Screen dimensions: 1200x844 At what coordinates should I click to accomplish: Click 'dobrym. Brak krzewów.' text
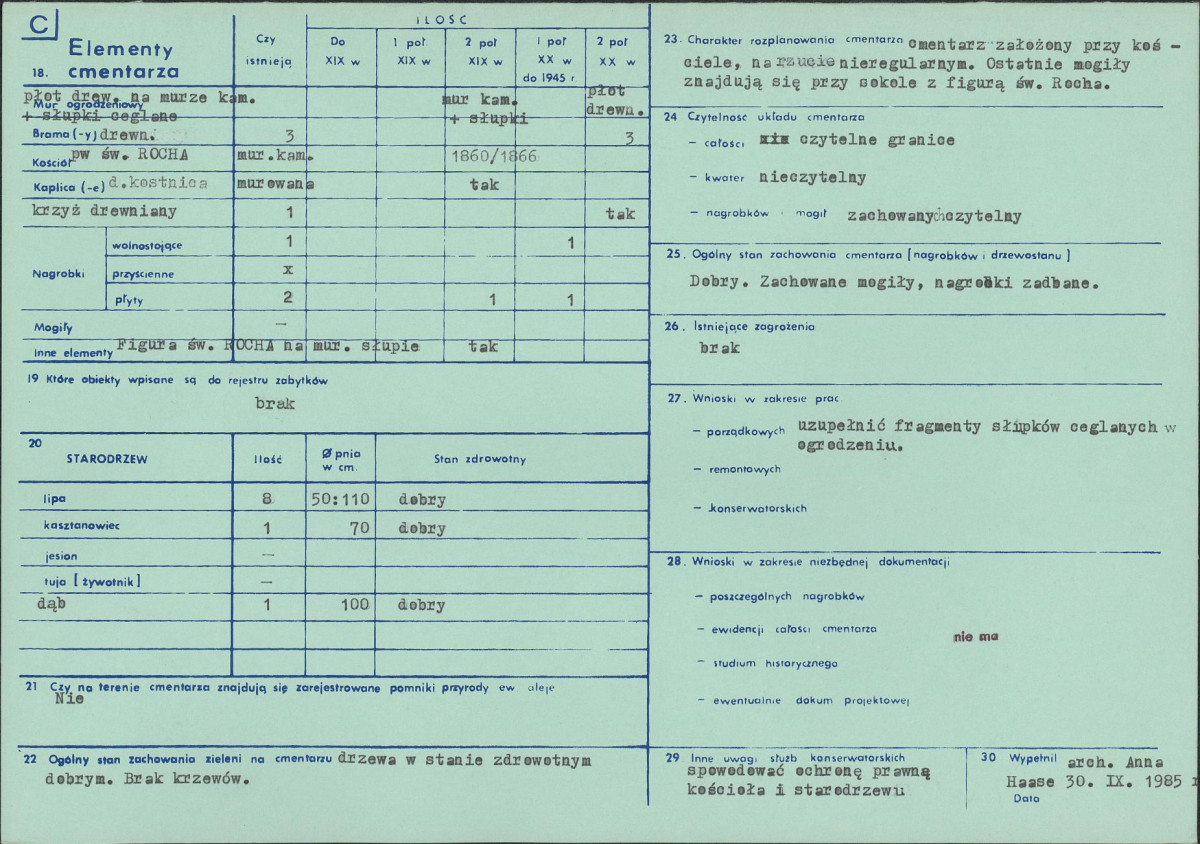(146, 779)
